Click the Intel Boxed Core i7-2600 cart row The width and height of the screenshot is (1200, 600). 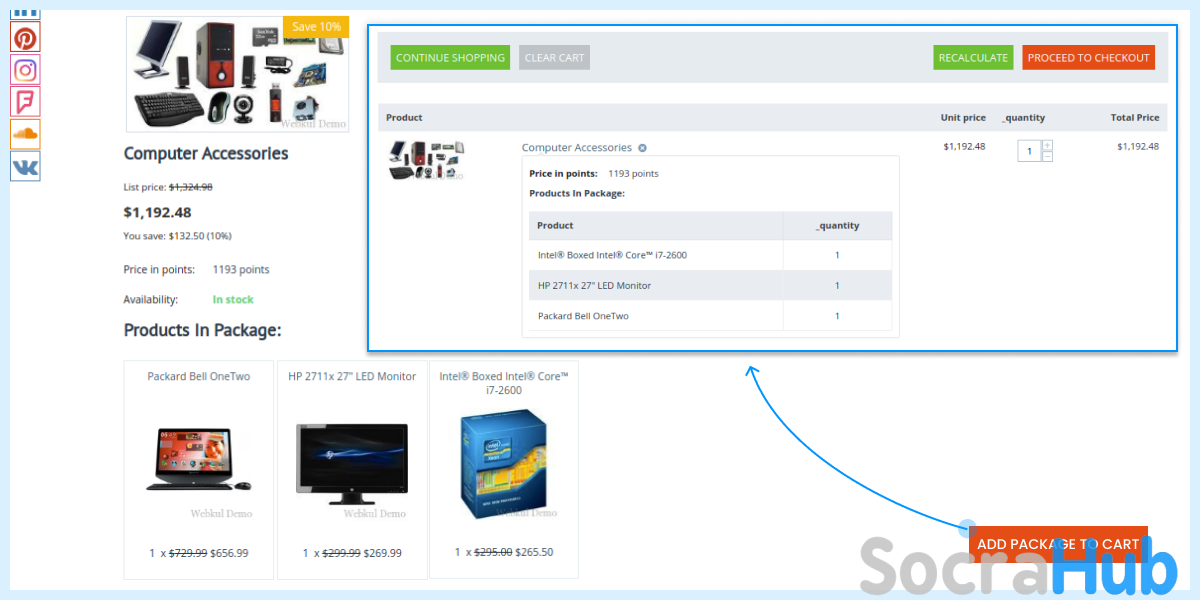coord(710,255)
